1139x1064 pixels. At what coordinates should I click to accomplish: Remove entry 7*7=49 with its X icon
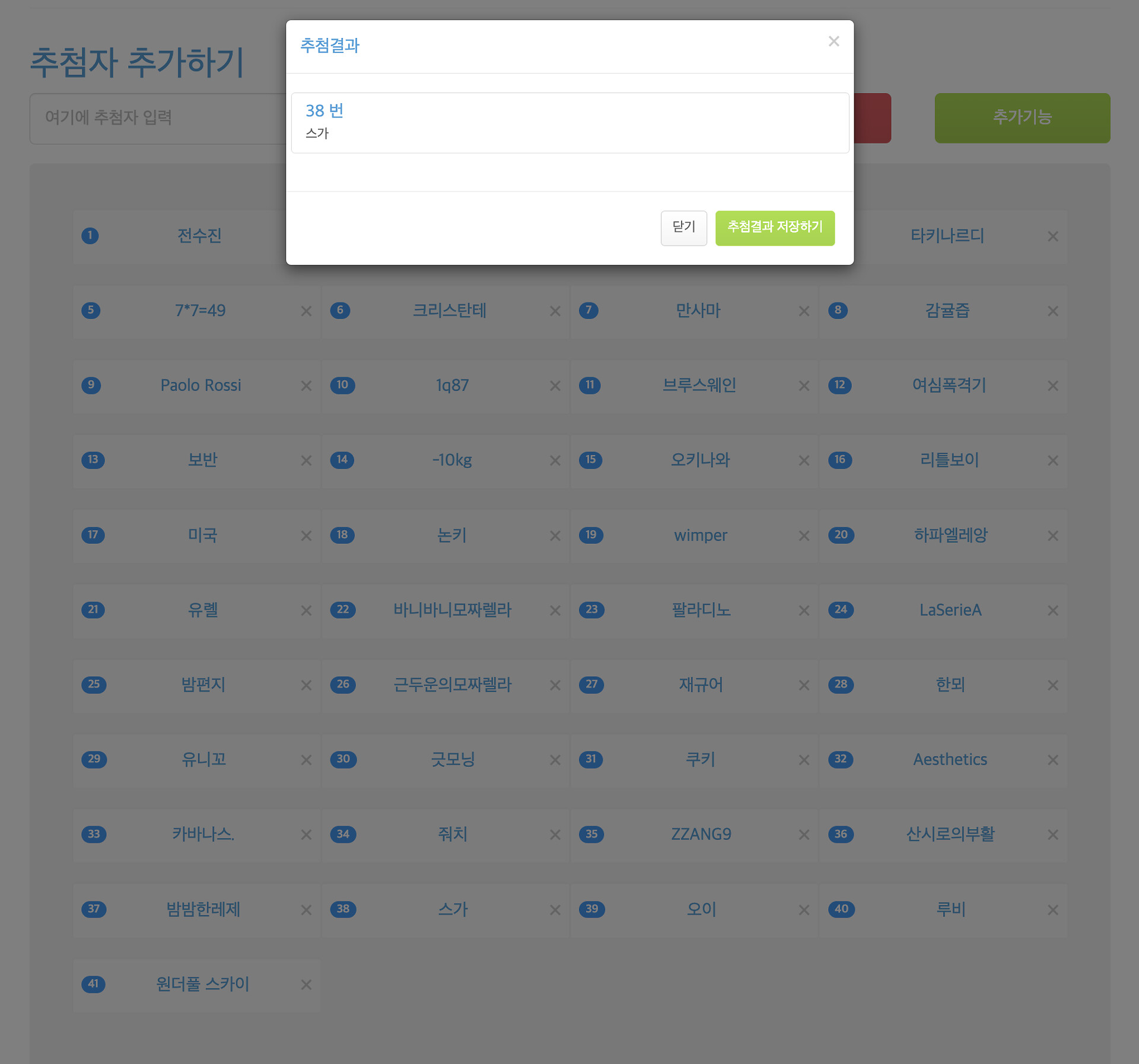coord(306,311)
